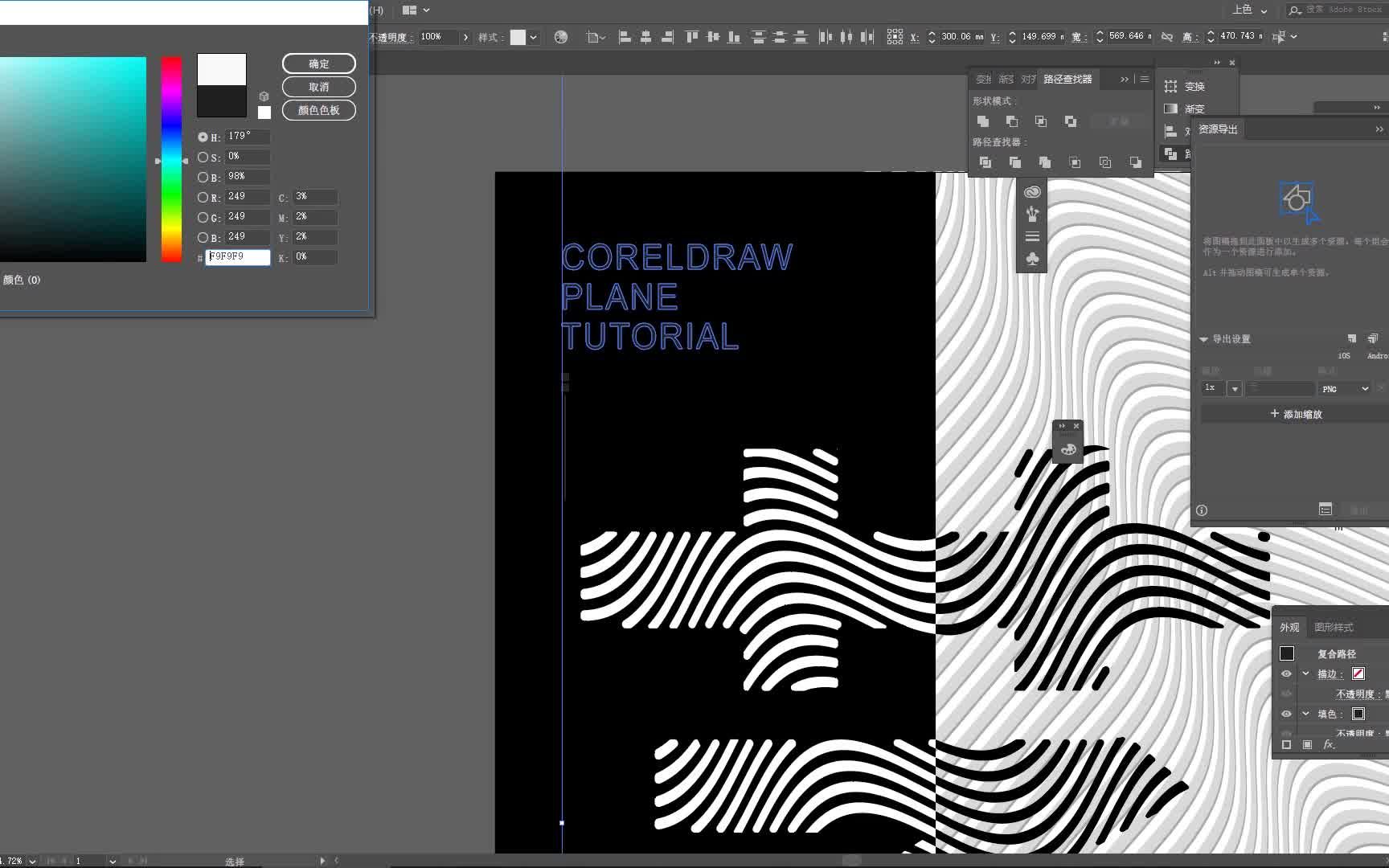Click vertical distribute center icon in control bar
1389x868 pixels.
[x=779, y=37]
